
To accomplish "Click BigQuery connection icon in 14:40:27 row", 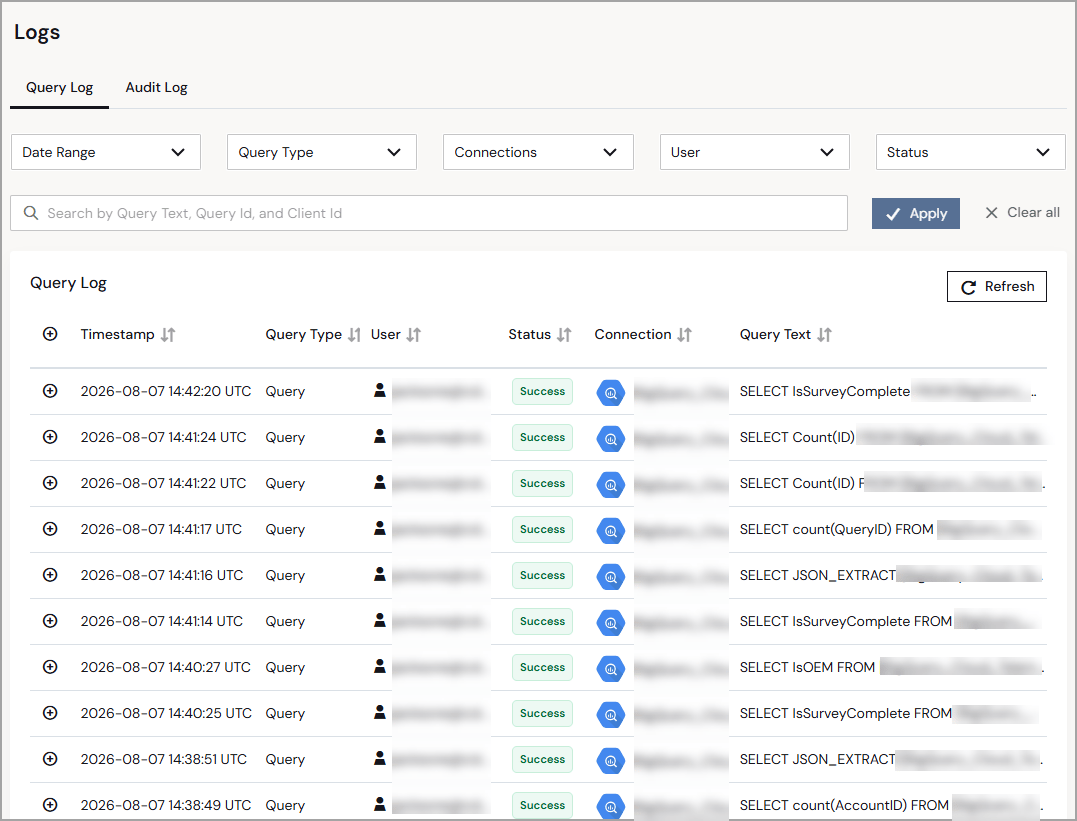I will point(611,669).
